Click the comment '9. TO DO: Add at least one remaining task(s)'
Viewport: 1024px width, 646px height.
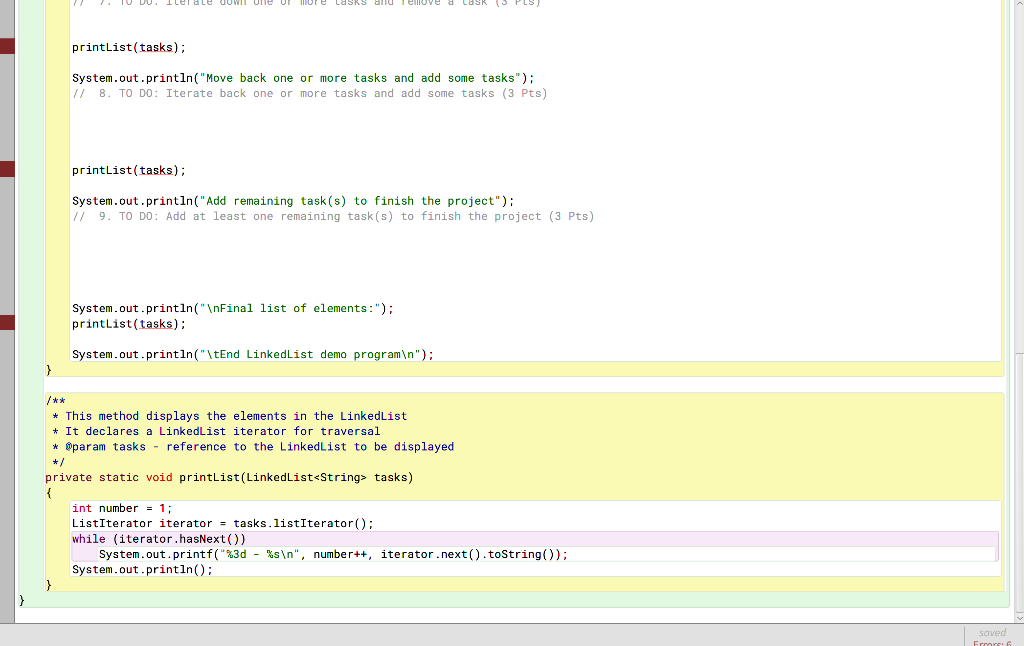(333, 216)
